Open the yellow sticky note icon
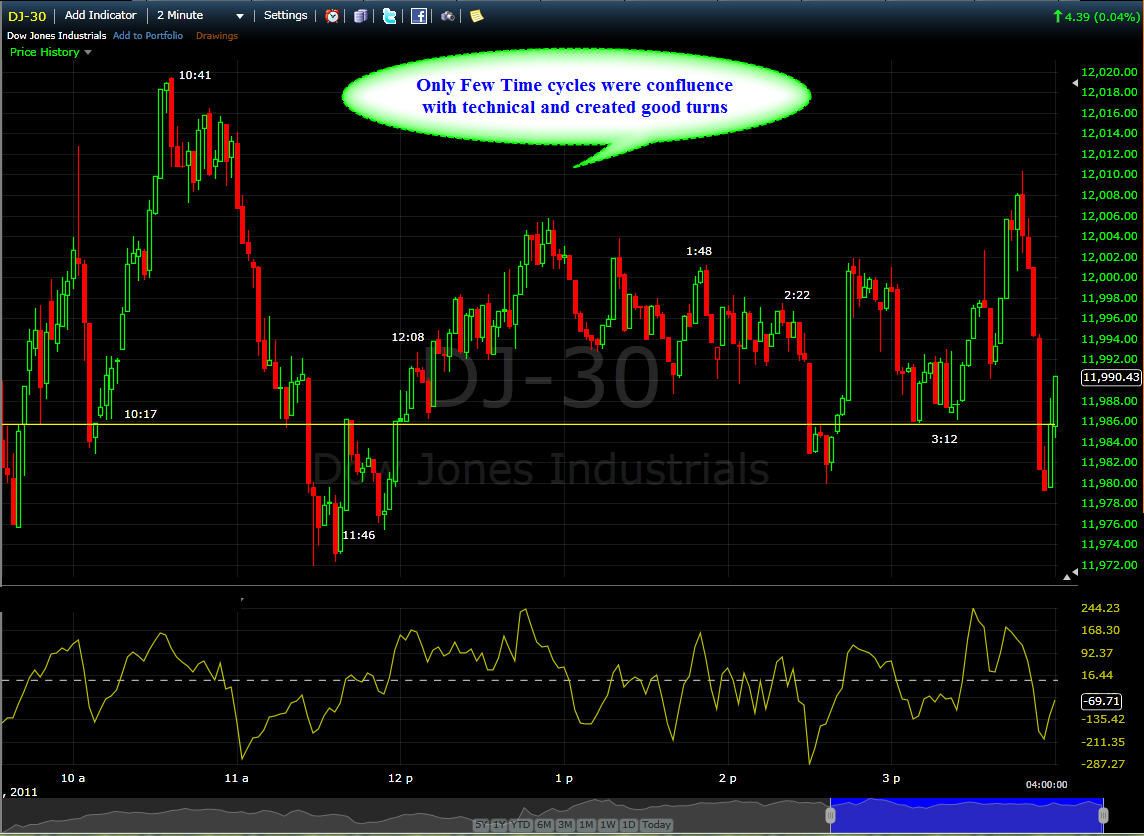1144x836 pixels. tap(476, 15)
